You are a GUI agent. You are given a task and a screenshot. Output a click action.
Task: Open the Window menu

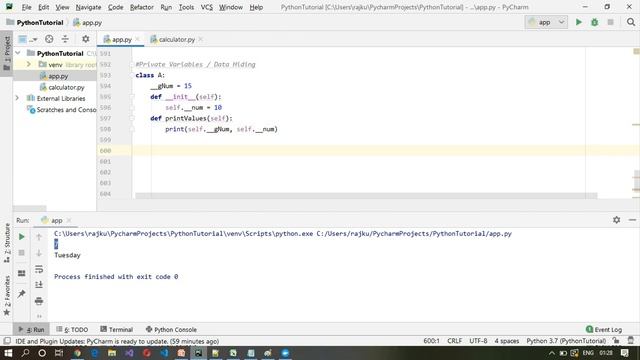pos(231,7)
